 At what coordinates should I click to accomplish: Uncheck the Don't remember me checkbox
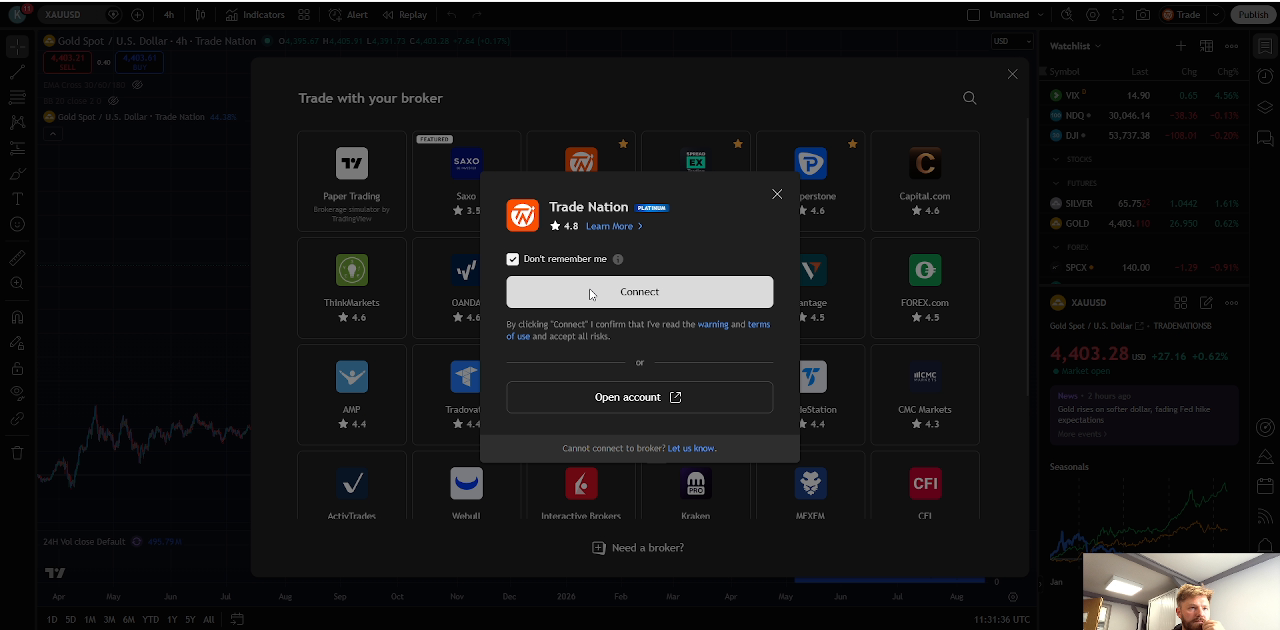point(513,259)
